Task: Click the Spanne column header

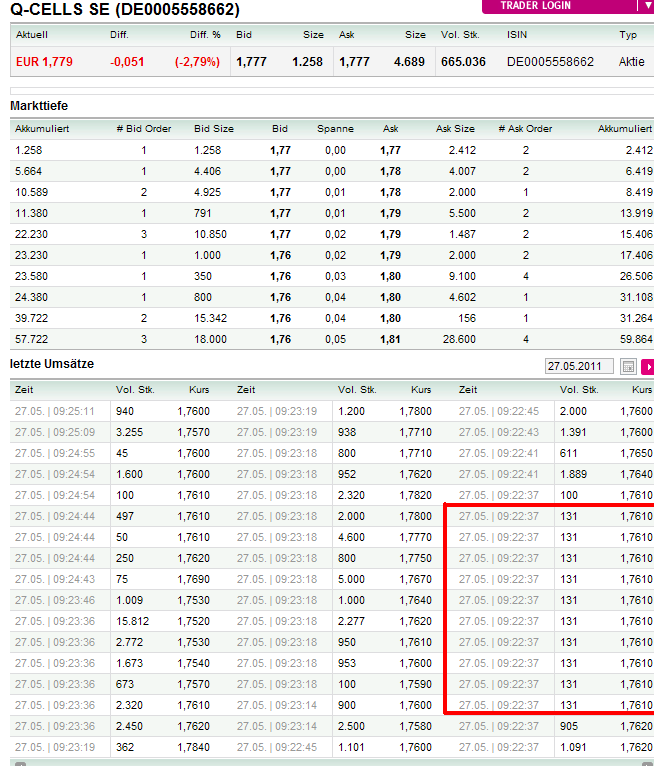Action: (x=335, y=129)
